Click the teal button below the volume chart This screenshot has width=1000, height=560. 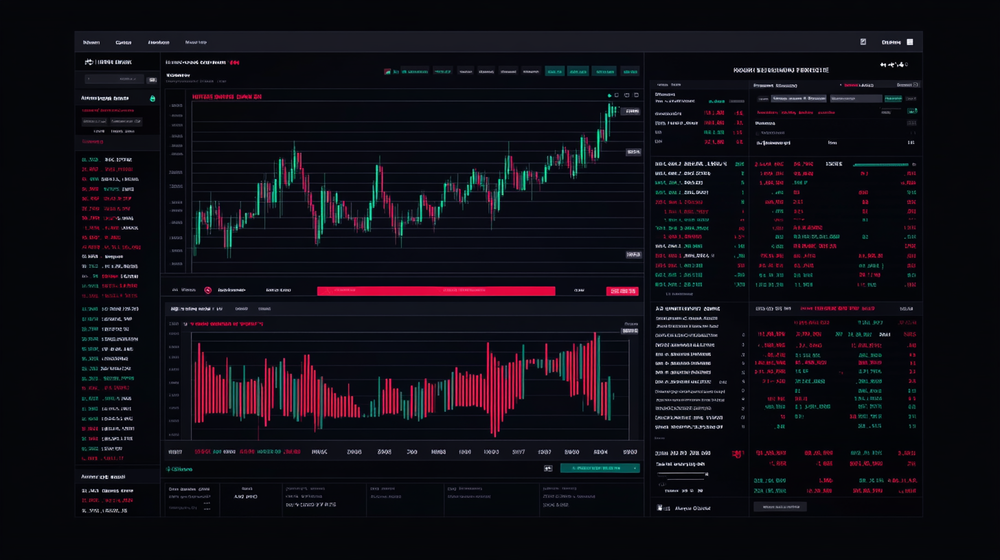pos(600,467)
